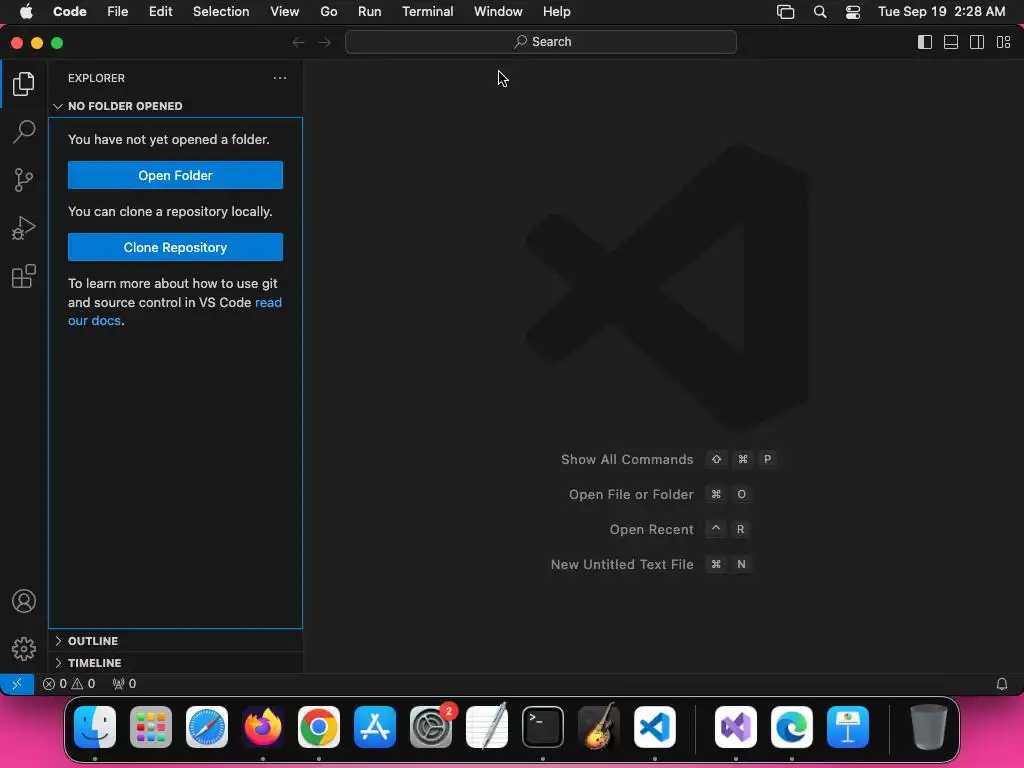This screenshot has height=768, width=1024.
Task: Click the Show All Commands shortcut hint
Action: 669,459
